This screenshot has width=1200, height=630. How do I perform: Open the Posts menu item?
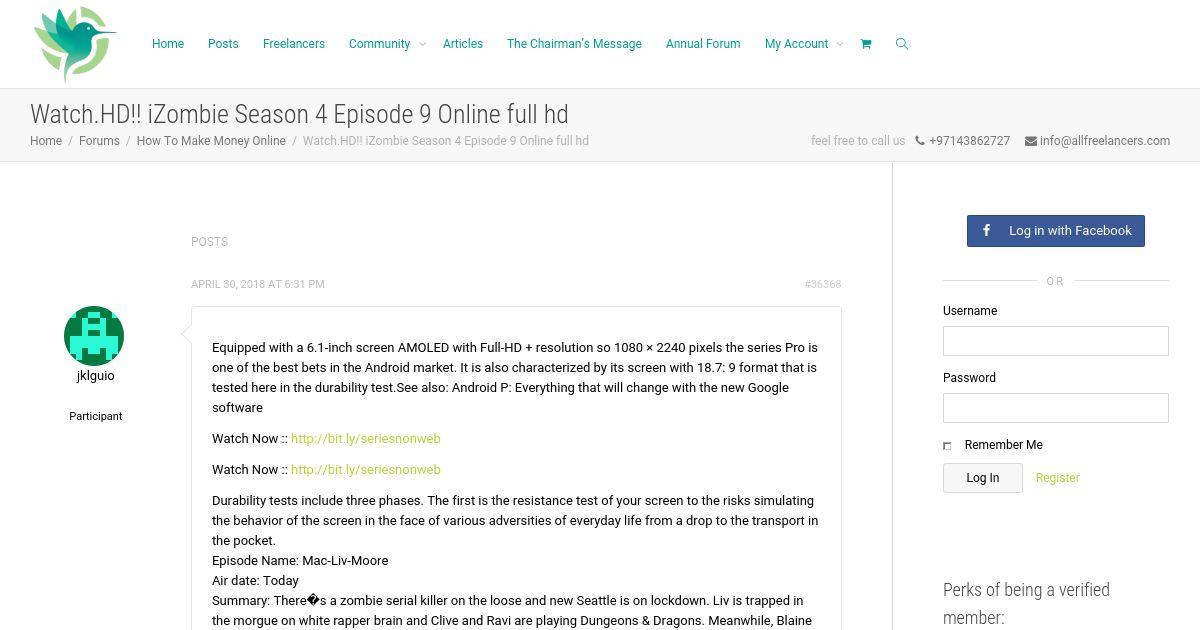coord(223,44)
